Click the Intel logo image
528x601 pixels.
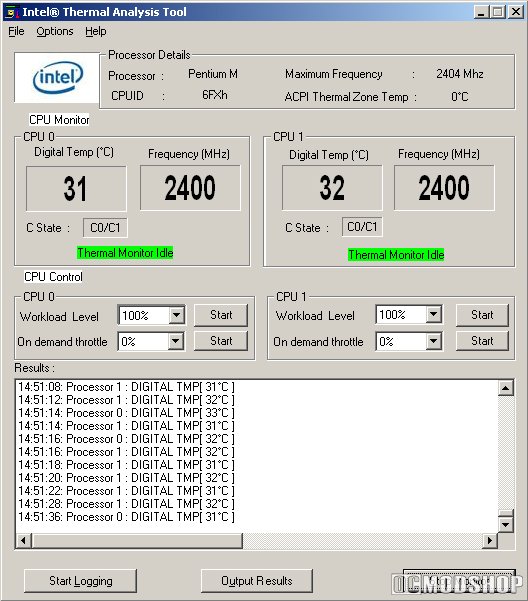tap(57, 77)
